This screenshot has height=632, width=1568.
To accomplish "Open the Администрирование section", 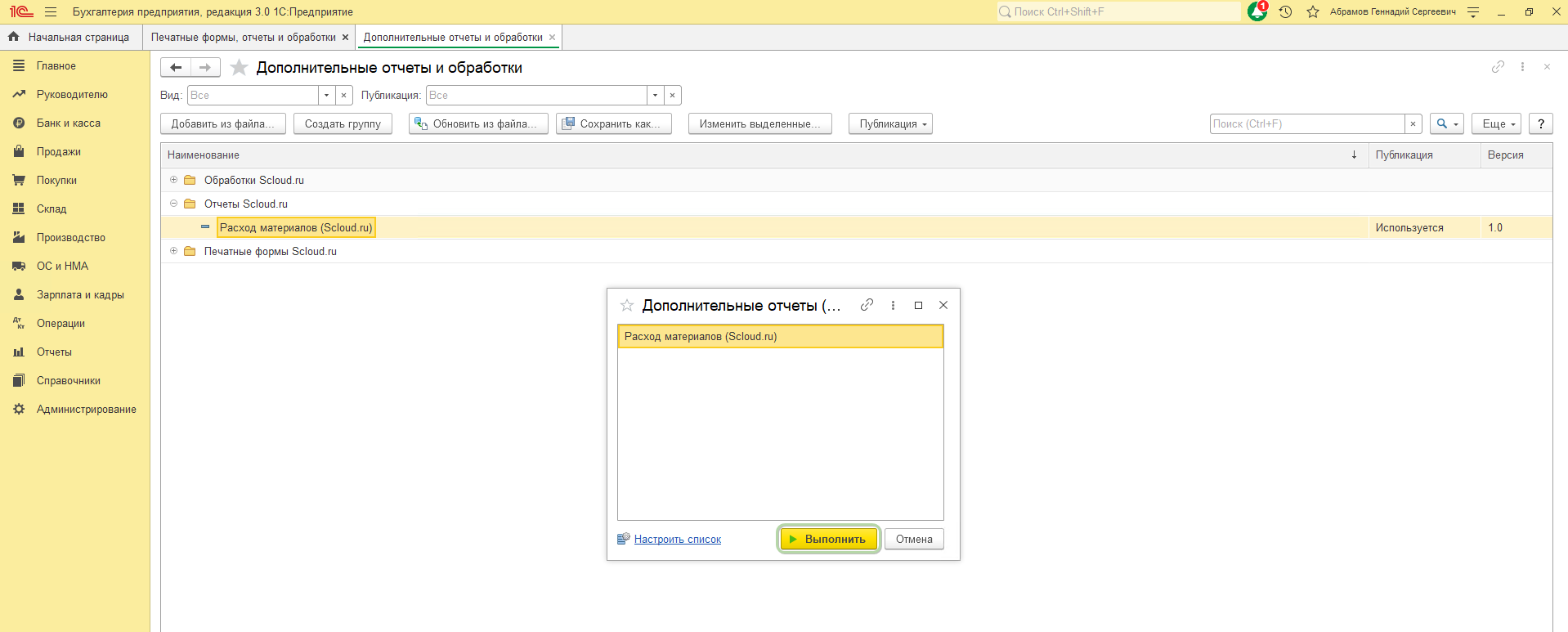I will click(x=74, y=410).
